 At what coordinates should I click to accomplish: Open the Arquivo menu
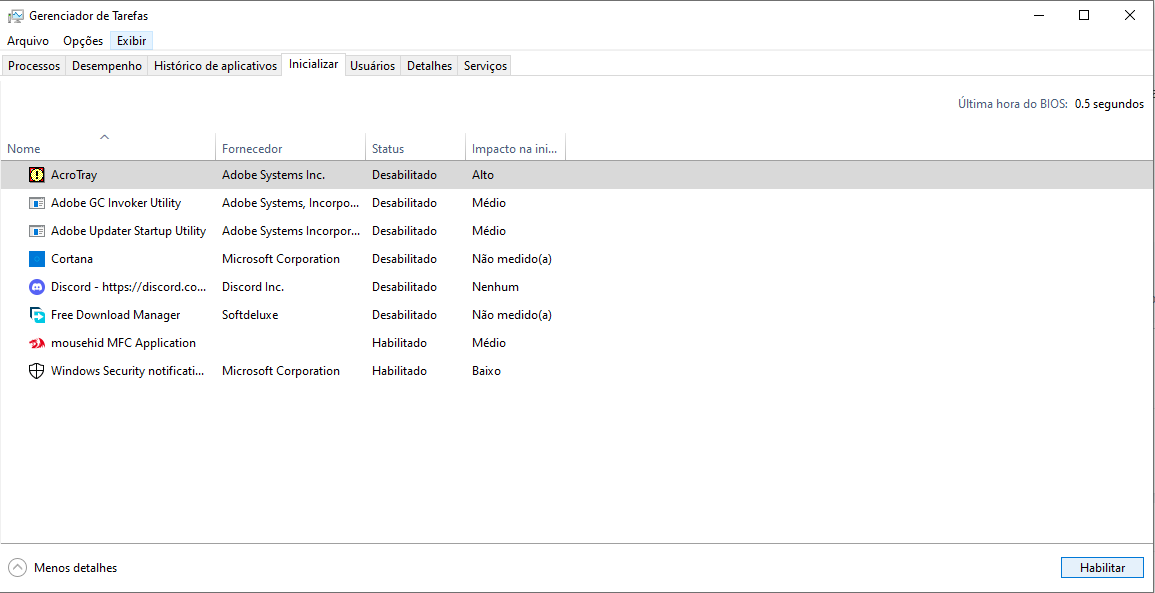click(28, 41)
